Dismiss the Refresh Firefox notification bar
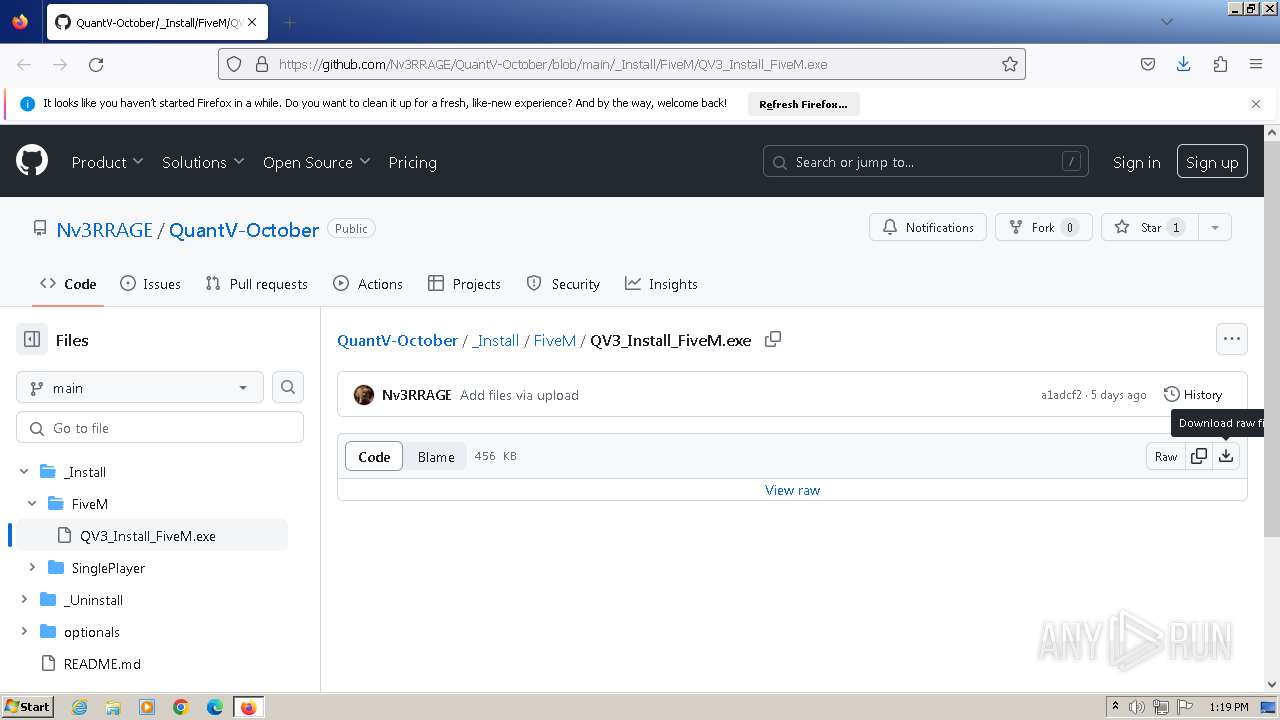Viewport: 1280px width, 720px height. click(x=1256, y=103)
